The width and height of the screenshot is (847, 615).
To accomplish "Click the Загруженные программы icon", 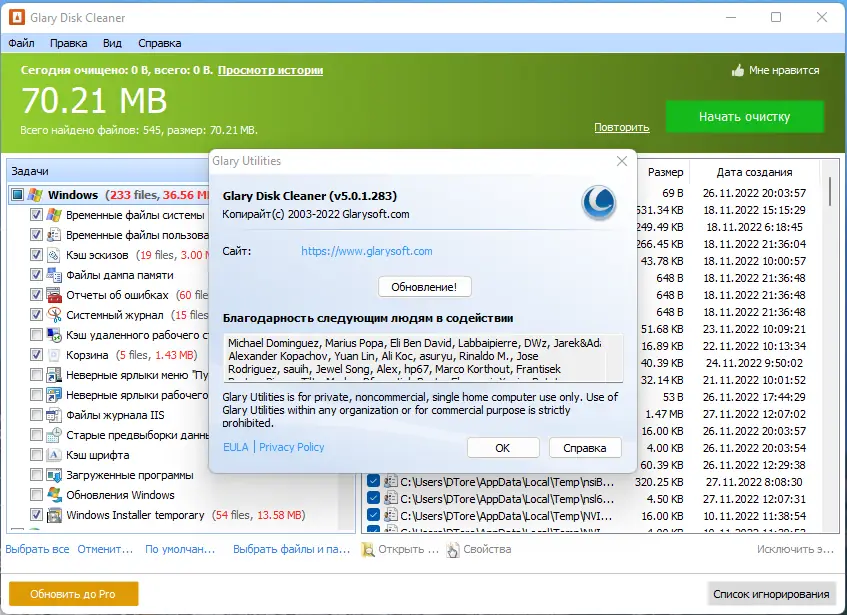I will click(x=53, y=475).
